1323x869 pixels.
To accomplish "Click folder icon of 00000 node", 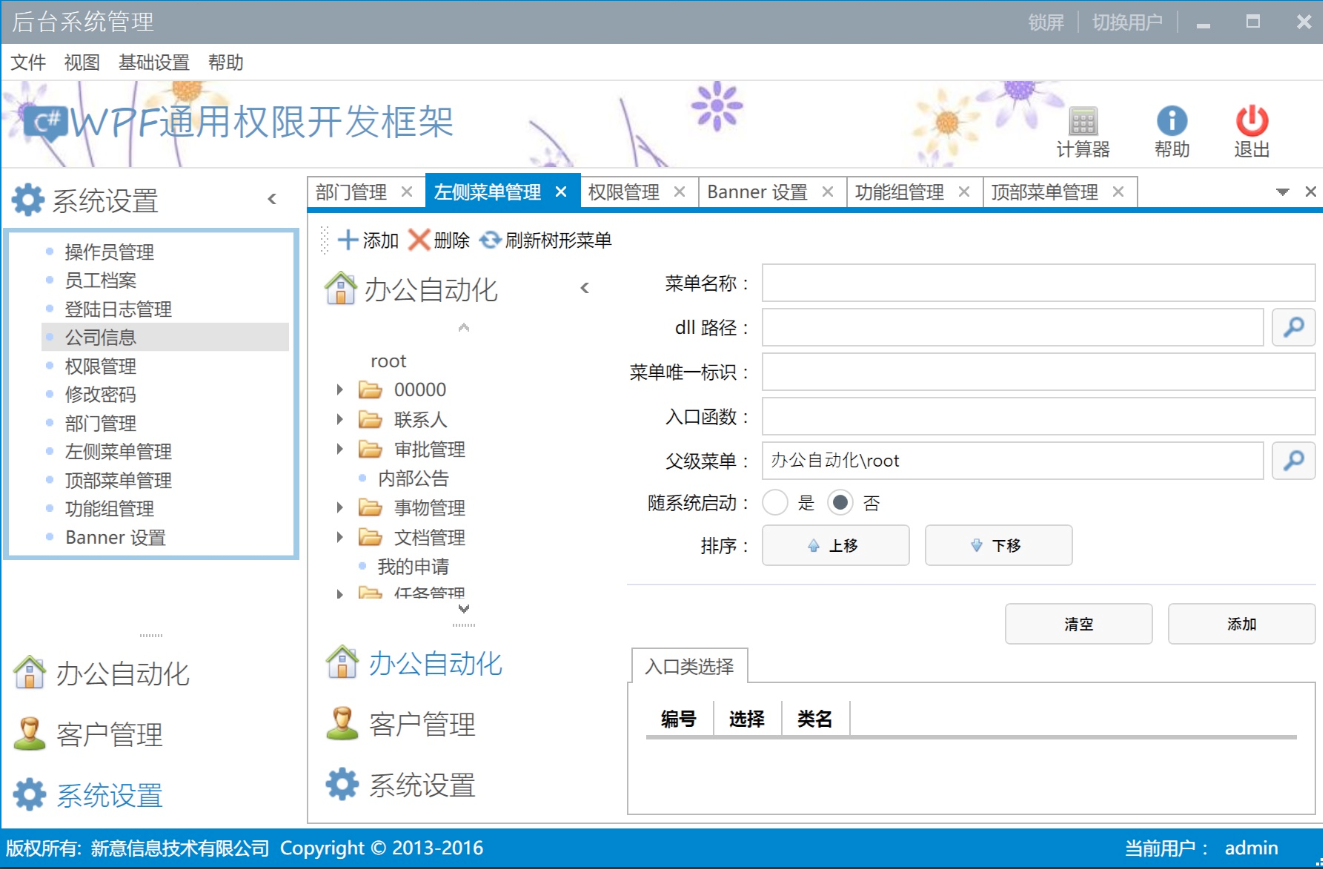I will pos(370,390).
